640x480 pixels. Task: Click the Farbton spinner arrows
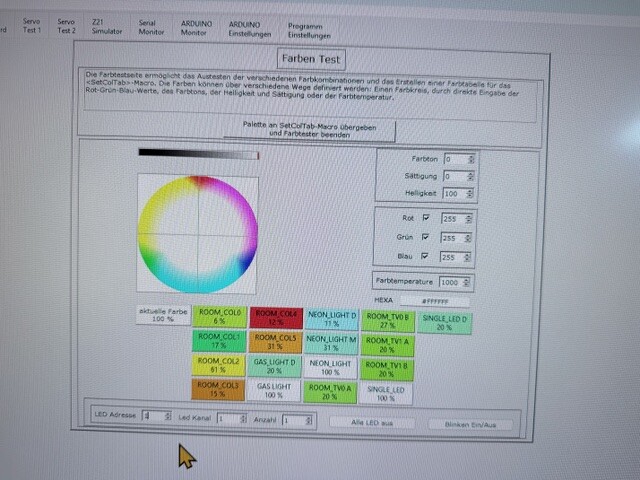coord(471,159)
